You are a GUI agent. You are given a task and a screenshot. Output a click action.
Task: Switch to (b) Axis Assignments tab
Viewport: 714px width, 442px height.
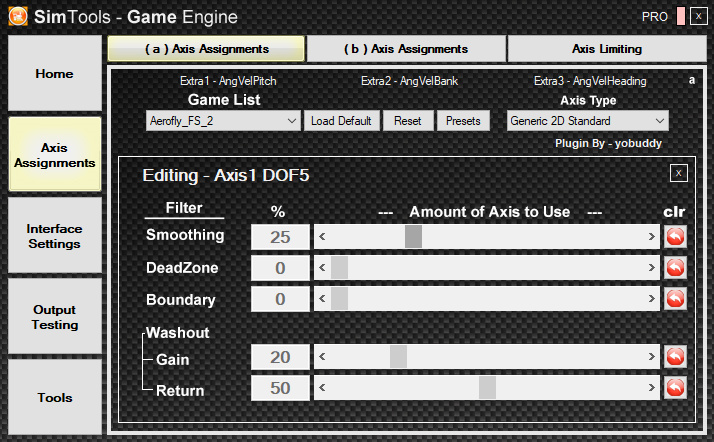pyautogui.click(x=406, y=49)
